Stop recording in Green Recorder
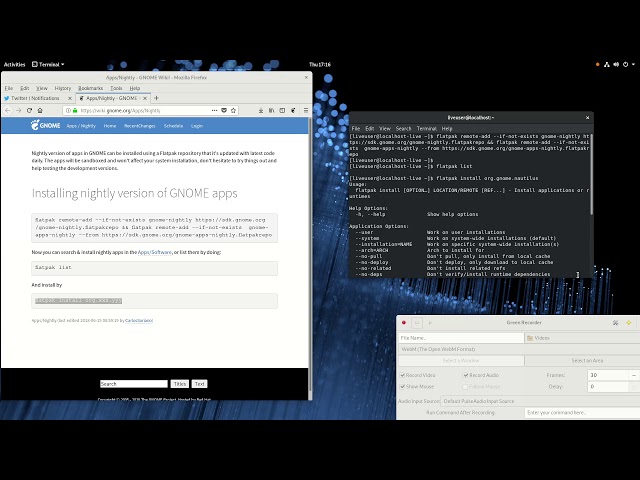640x480 pixels. pyautogui.click(x=417, y=322)
